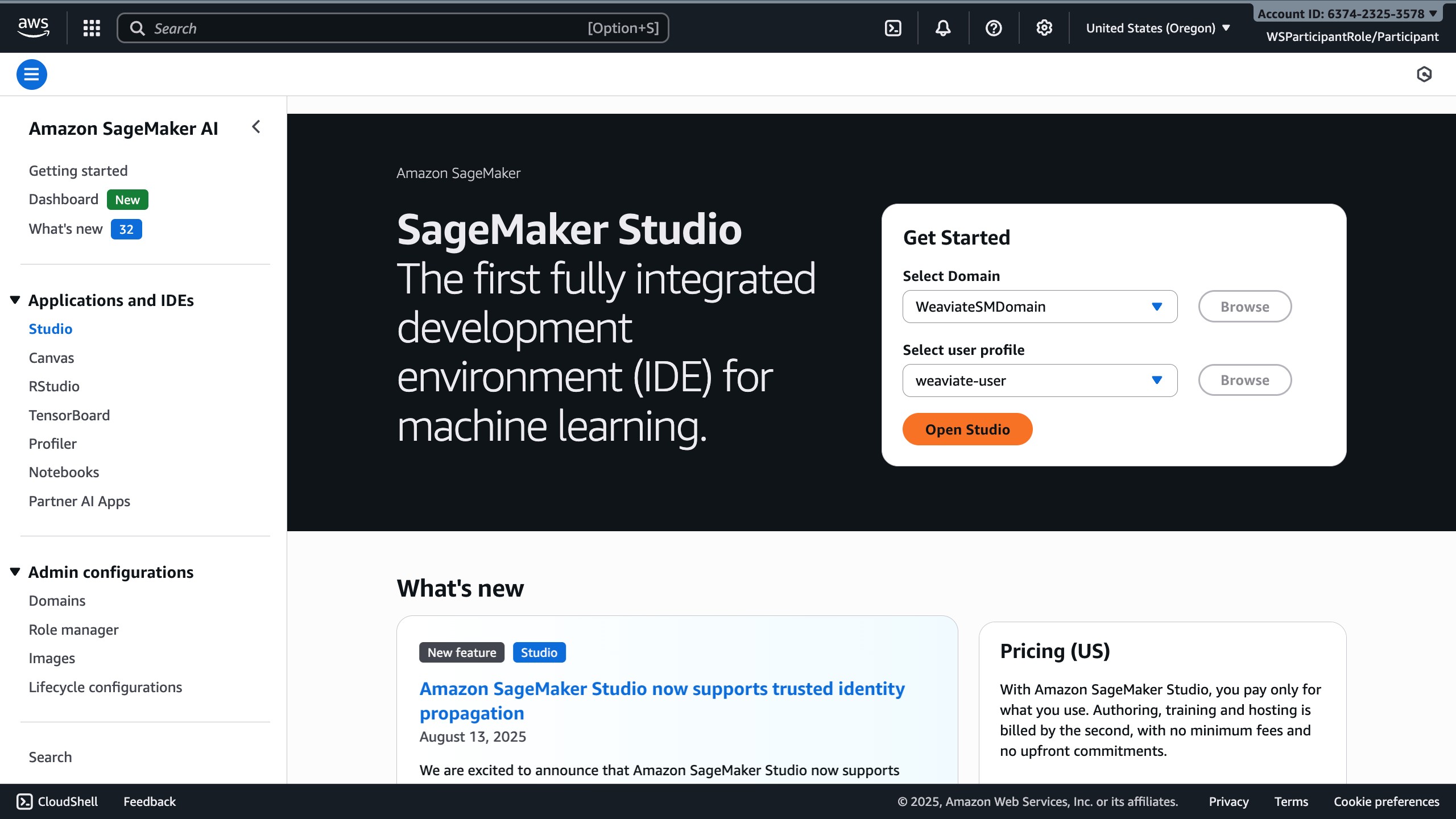Click the Amazon SageMaker breadcrumb text in the banner

coord(458,173)
